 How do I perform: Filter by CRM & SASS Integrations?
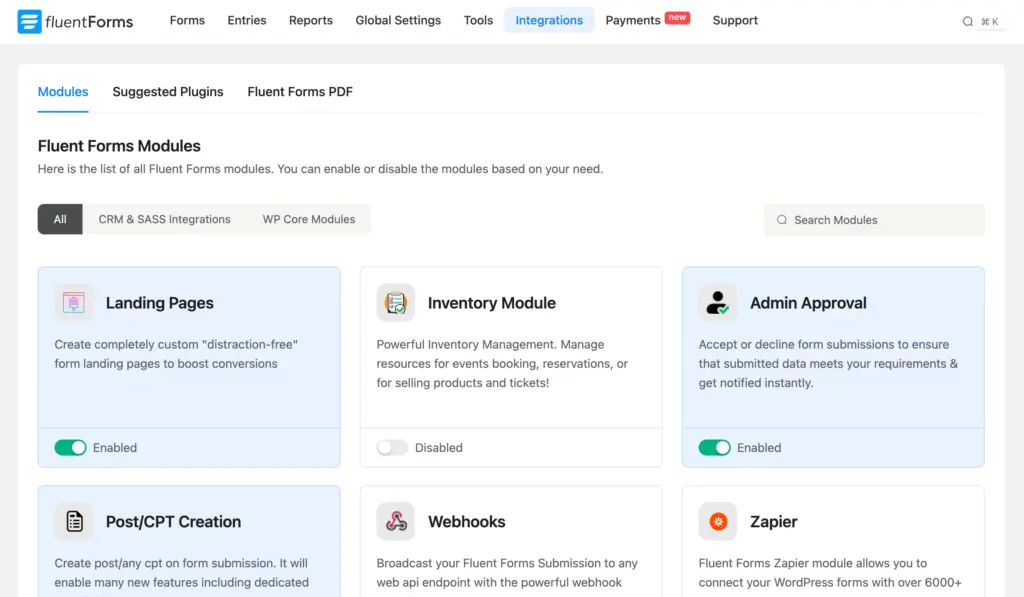pyautogui.click(x=165, y=219)
